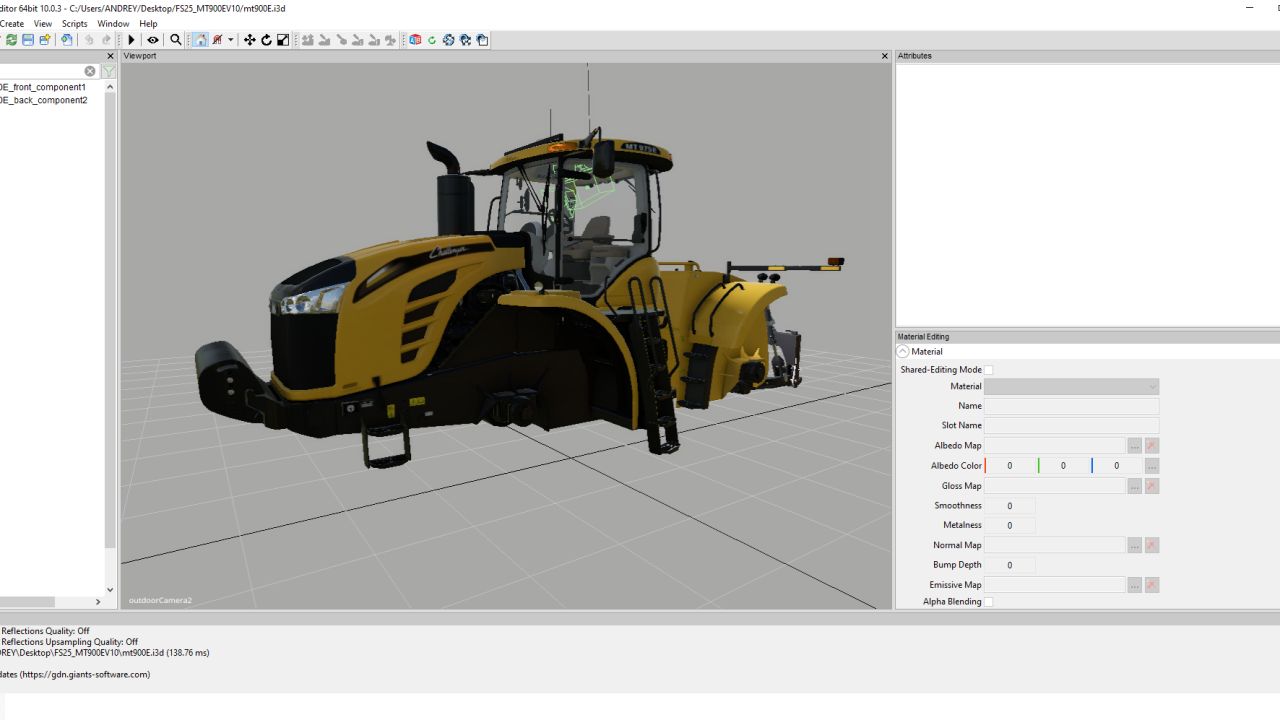Clear the Gloss Map with red X
Image resolution: width=1280 pixels, height=720 pixels.
pyautogui.click(x=1152, y=486)
